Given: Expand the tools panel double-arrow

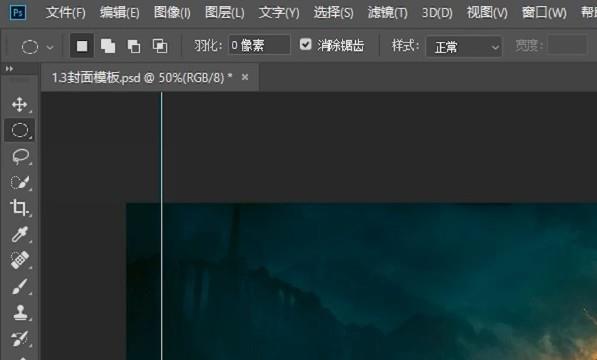Looking at the screenshot, I should click(10, 69).
